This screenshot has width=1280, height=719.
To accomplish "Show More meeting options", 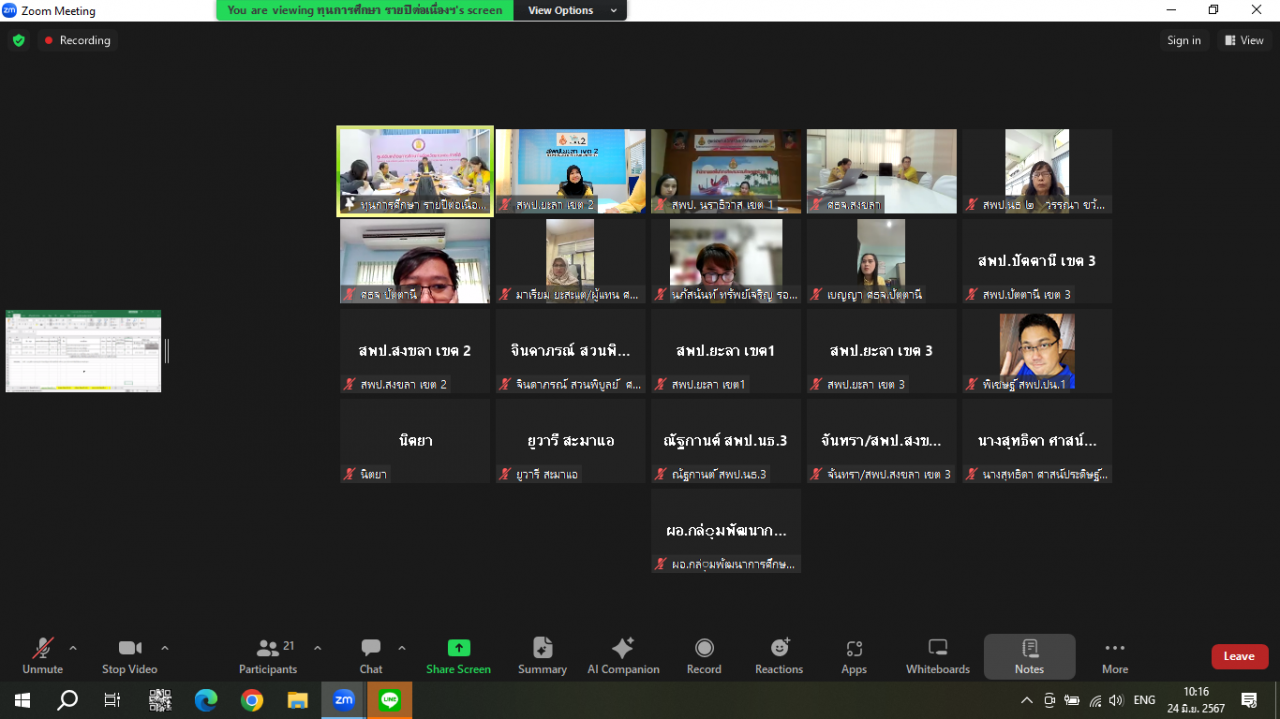I will click(x=1115, y=656).
